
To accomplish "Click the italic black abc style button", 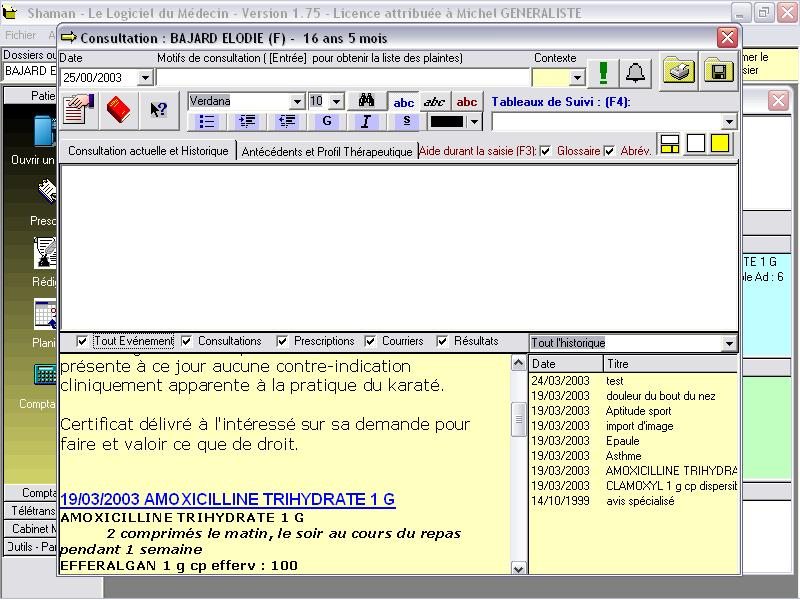I will click(x=435, y=102).
